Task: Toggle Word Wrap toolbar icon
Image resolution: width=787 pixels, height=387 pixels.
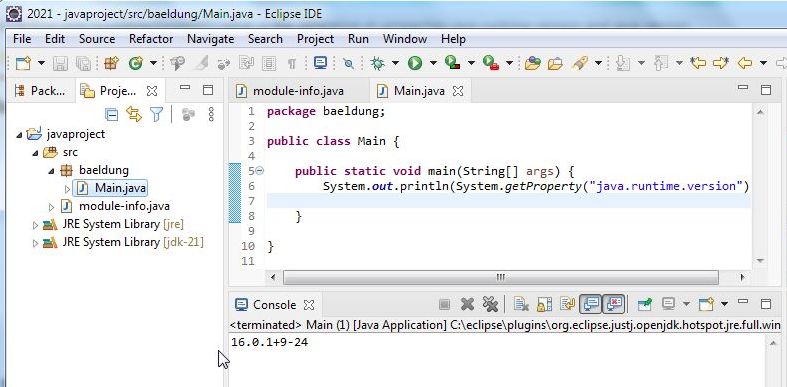Action: tap(247, 63)
